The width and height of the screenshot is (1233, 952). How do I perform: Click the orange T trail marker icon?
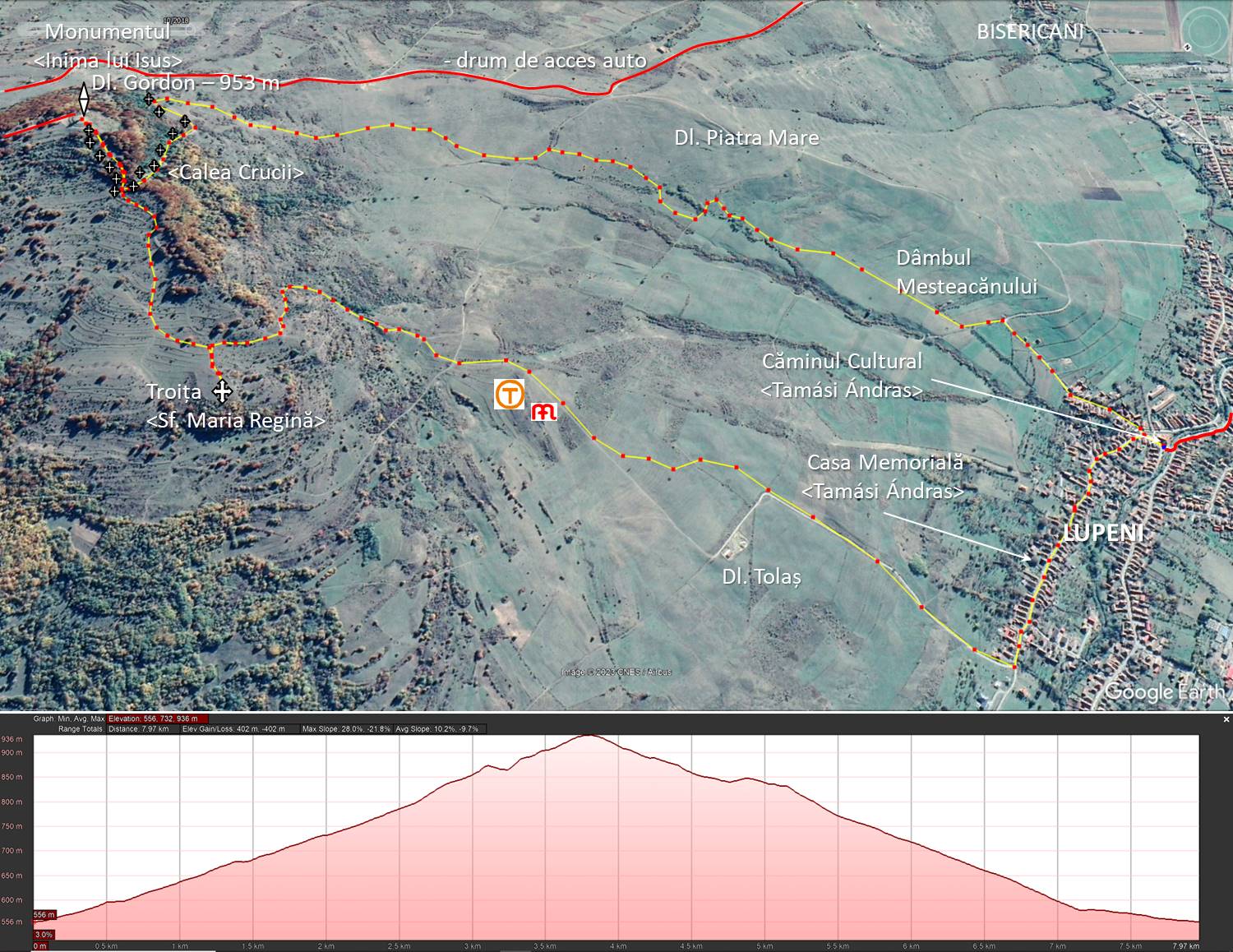pos(509,395)
